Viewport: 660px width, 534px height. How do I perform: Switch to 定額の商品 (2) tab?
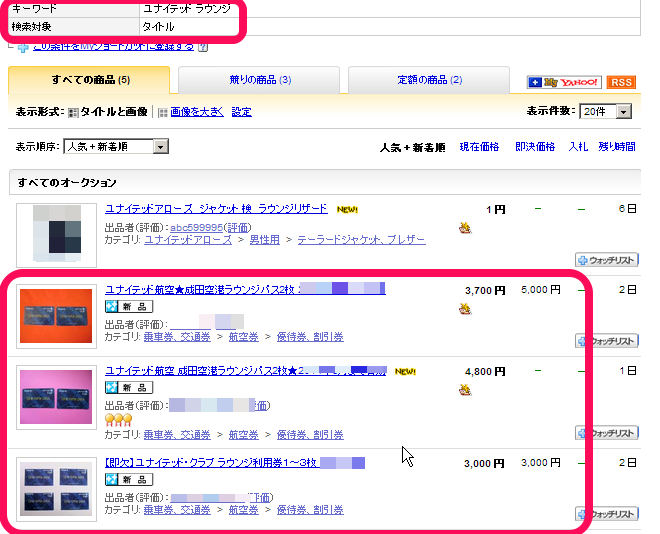click(x=429, y=80)
